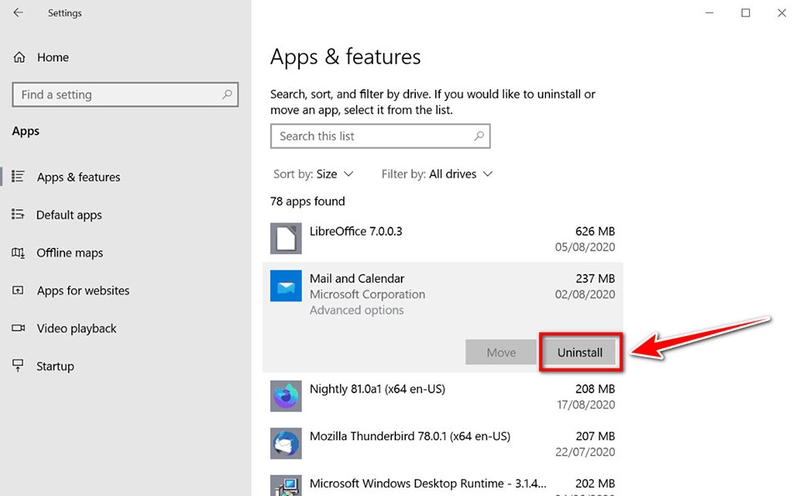Click the Microsoft Windows Desktop Runtime icon
Viewport: 800px width, 496px height.
286,486
